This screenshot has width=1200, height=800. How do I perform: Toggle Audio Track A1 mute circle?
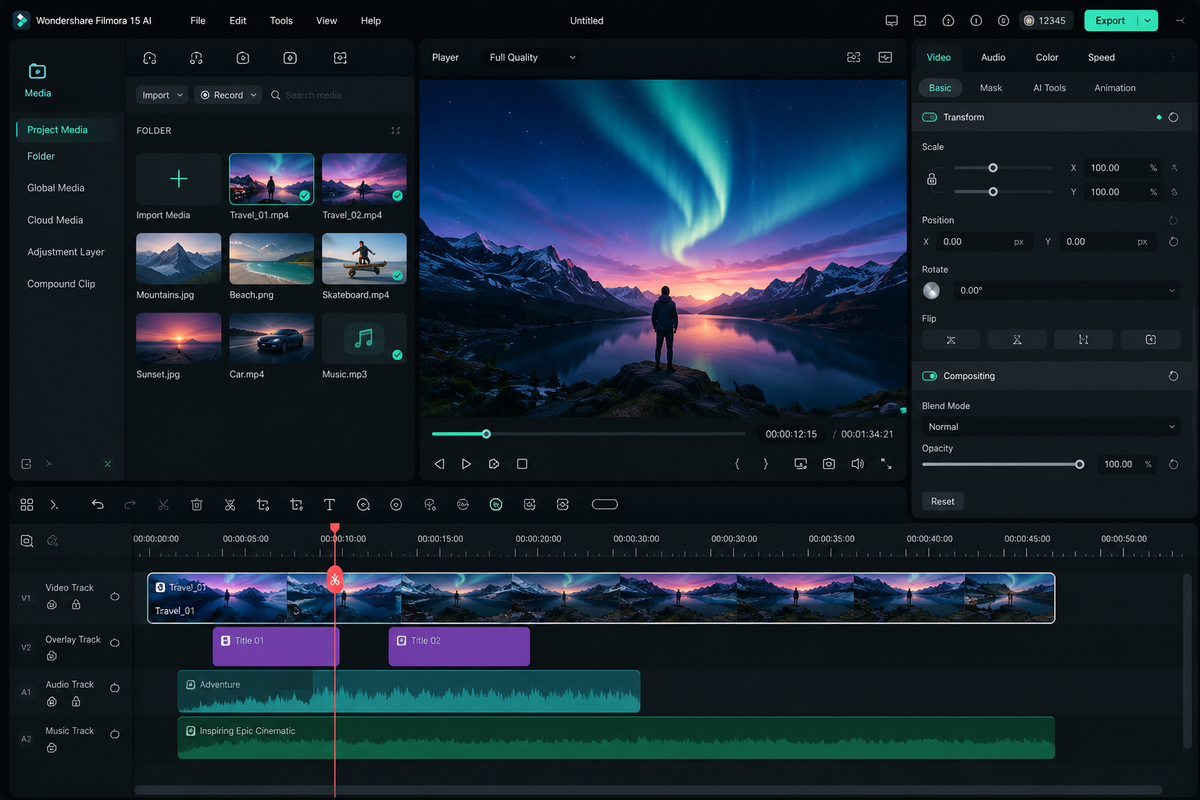[x=115, y=689]
